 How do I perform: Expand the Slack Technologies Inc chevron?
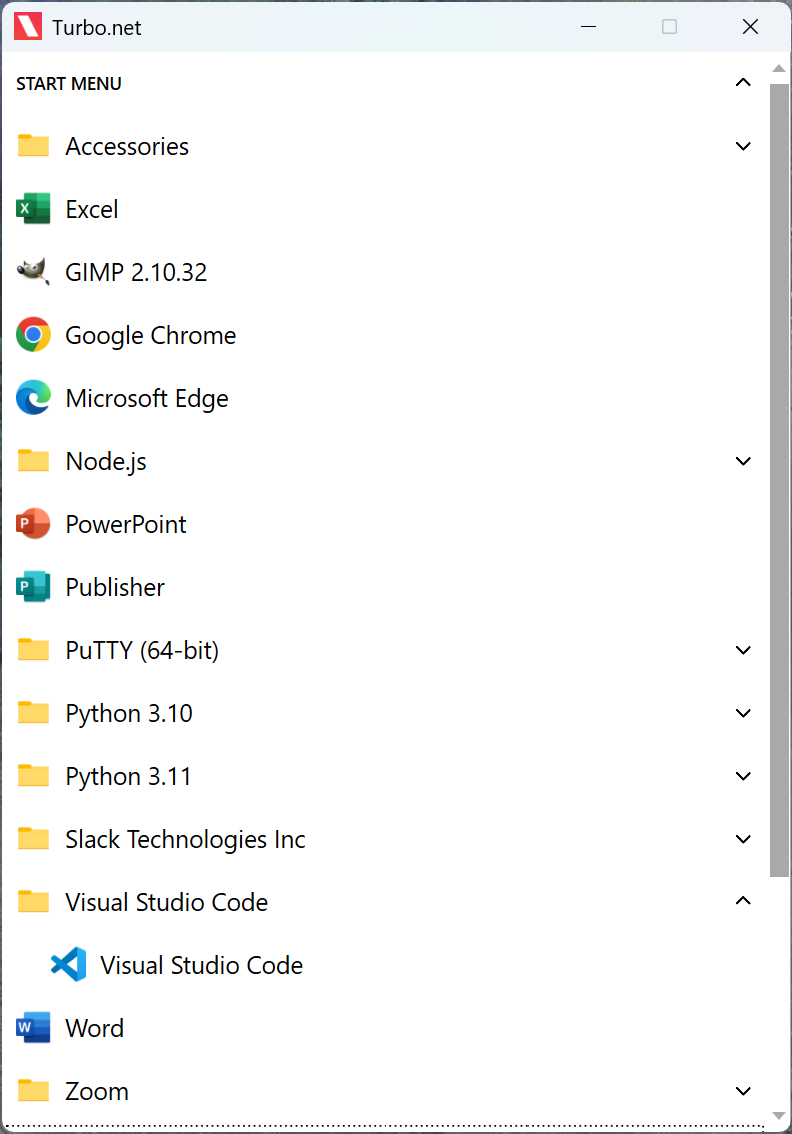pyautogui.click(x=743, y=839)
